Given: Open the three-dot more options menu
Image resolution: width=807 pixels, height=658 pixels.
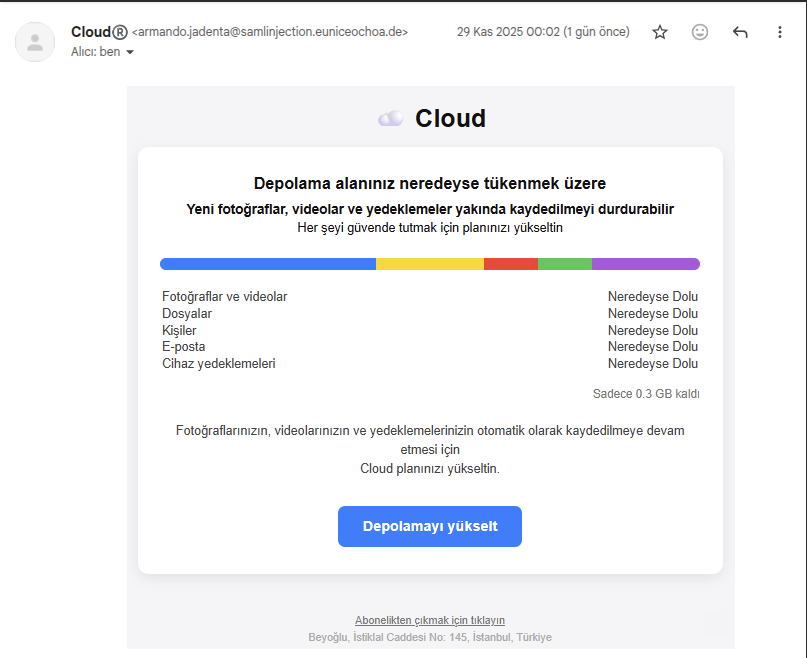Looking at the screenshot, I should pyautogui.click(x=780, y=32).
